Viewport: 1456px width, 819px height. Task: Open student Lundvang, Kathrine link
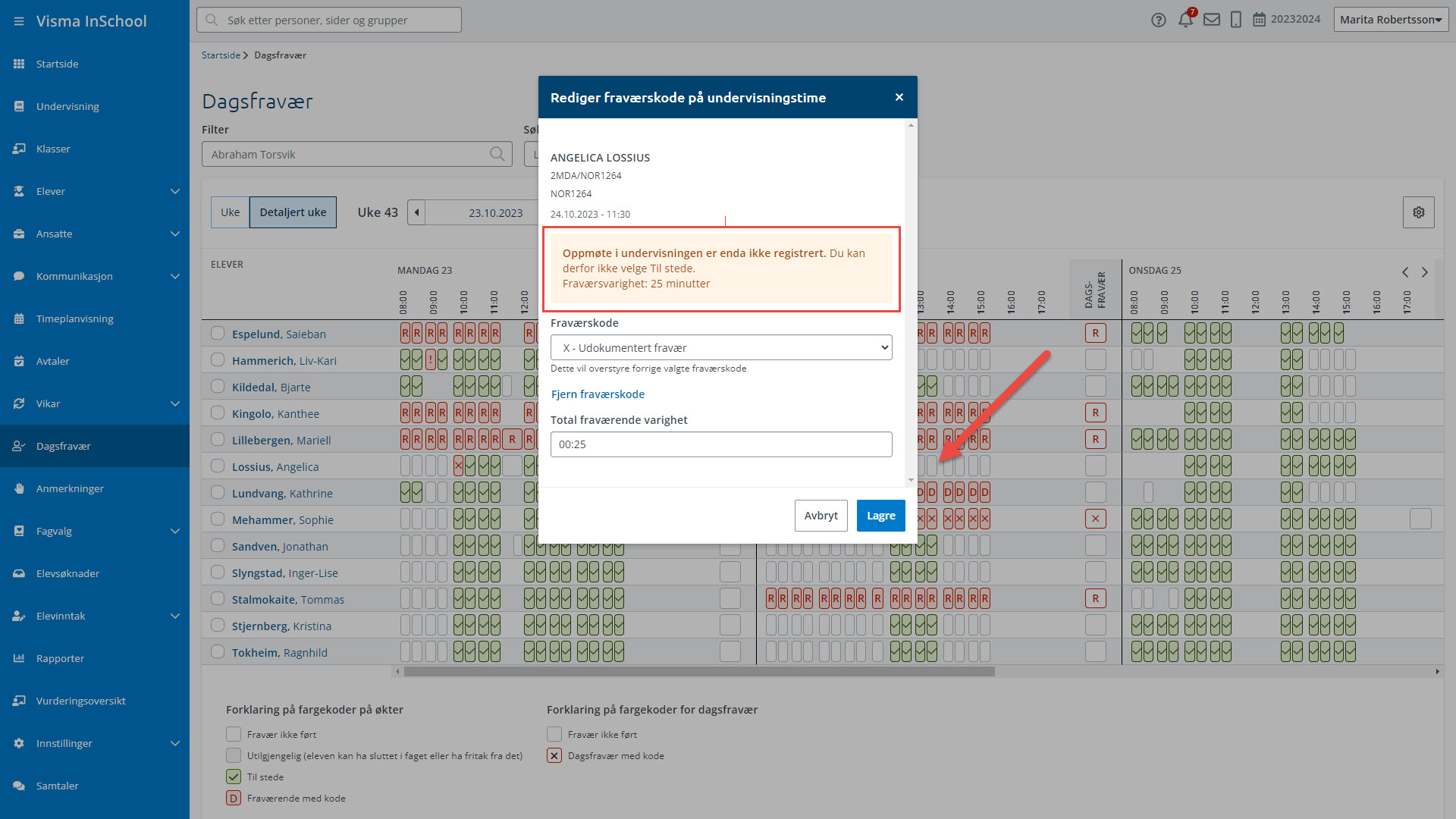pos(282,493)
